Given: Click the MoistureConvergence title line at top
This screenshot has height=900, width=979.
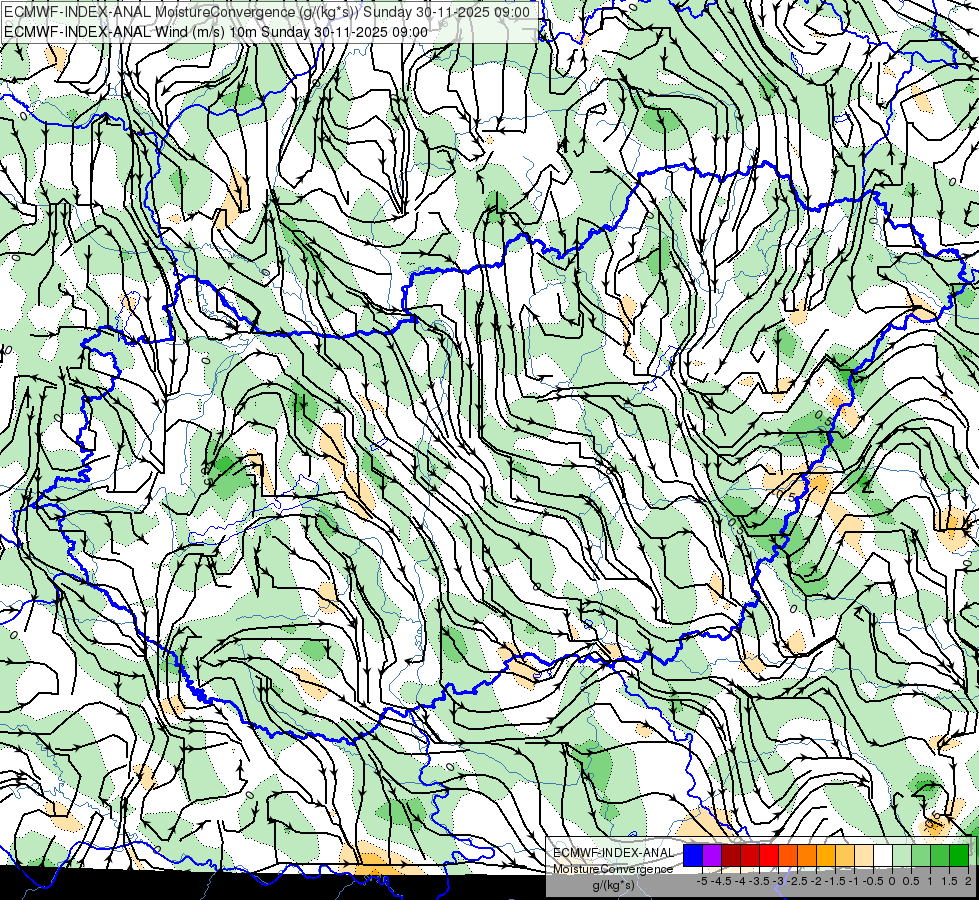Looking at the screenshot, I should tap(267, 12).
